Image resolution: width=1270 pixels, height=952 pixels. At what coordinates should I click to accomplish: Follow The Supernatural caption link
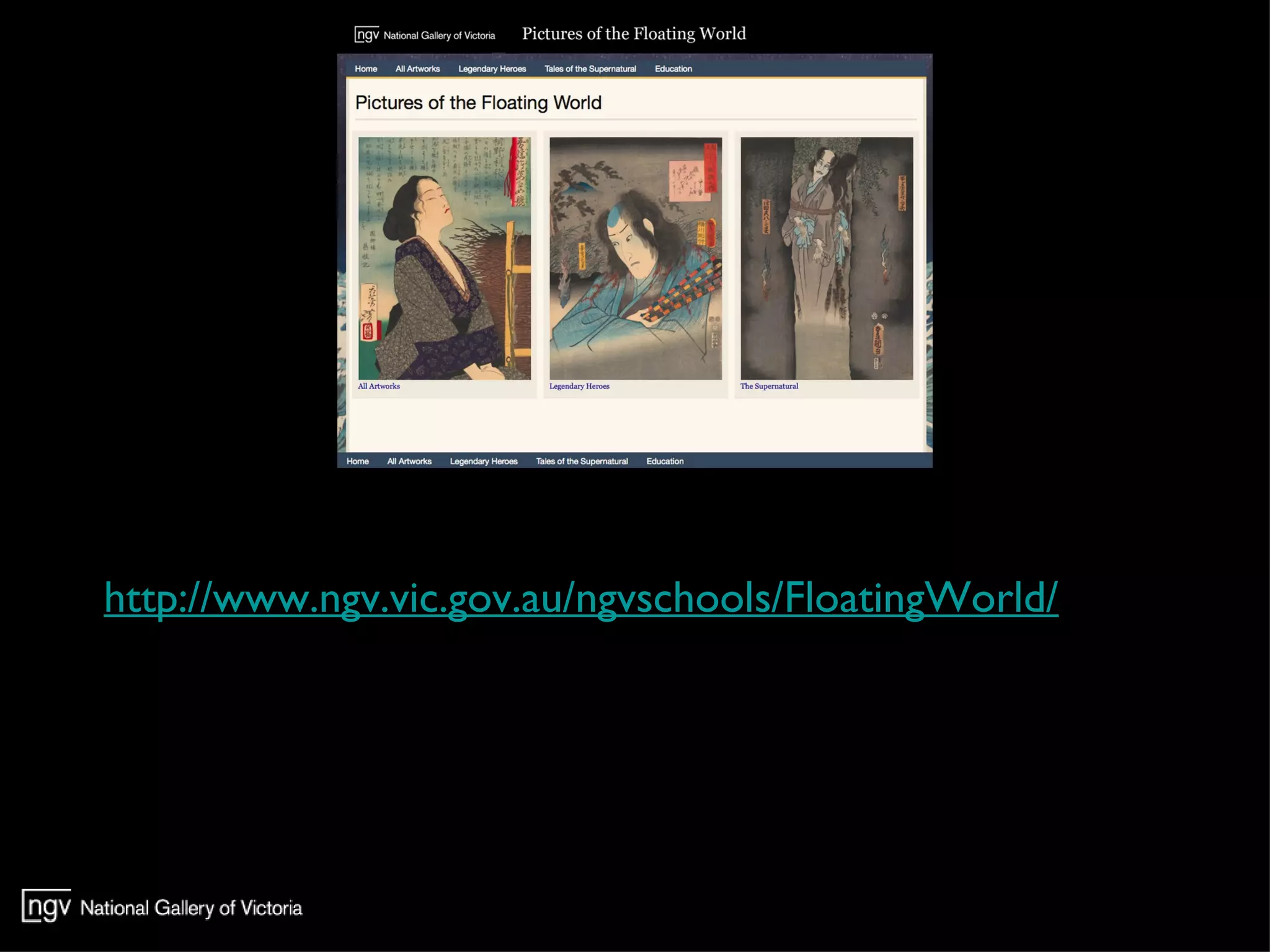[769, 386]
